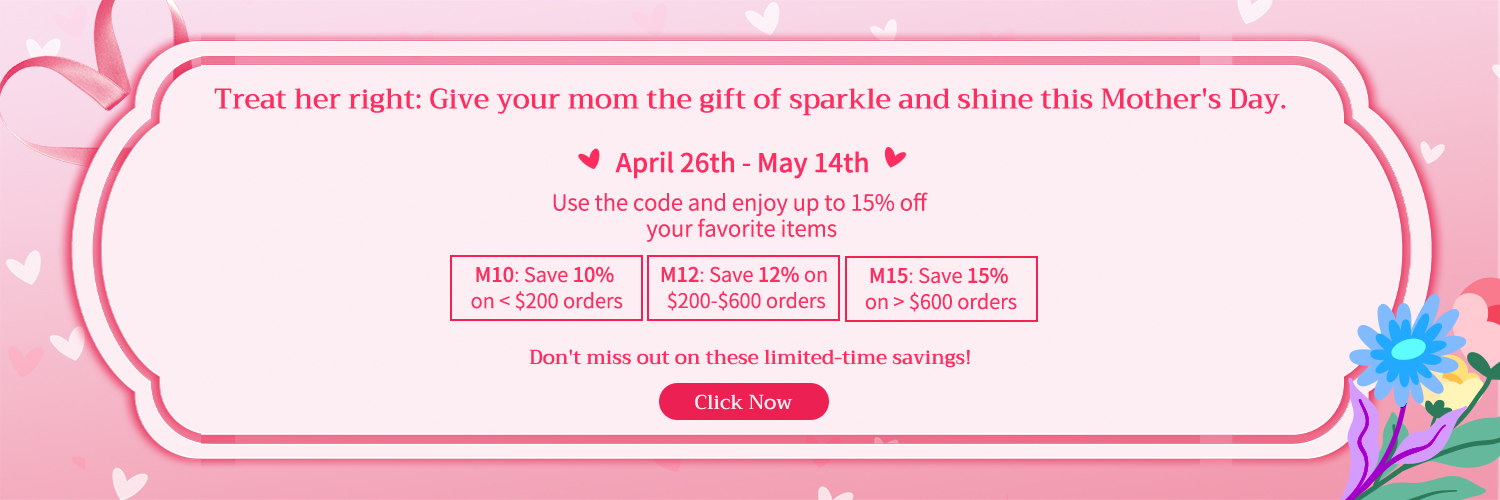
Task: Click the Use the code and enjoy line
Action: [x=740, y=203]
